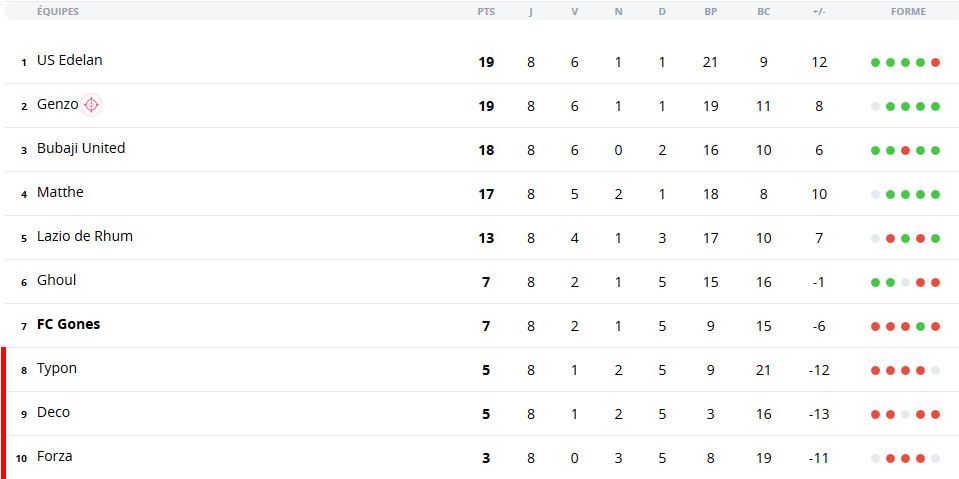Click Typon's grey last form dot

click(x=935, y=371)
